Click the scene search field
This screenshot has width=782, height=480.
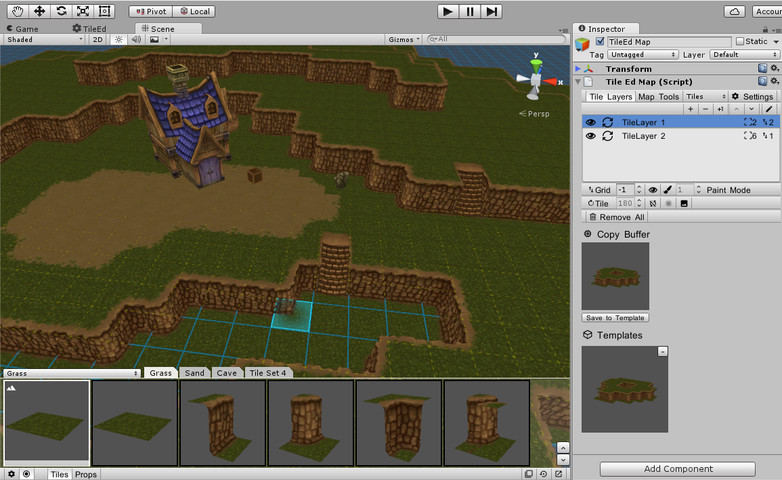(x=497, y=39)
